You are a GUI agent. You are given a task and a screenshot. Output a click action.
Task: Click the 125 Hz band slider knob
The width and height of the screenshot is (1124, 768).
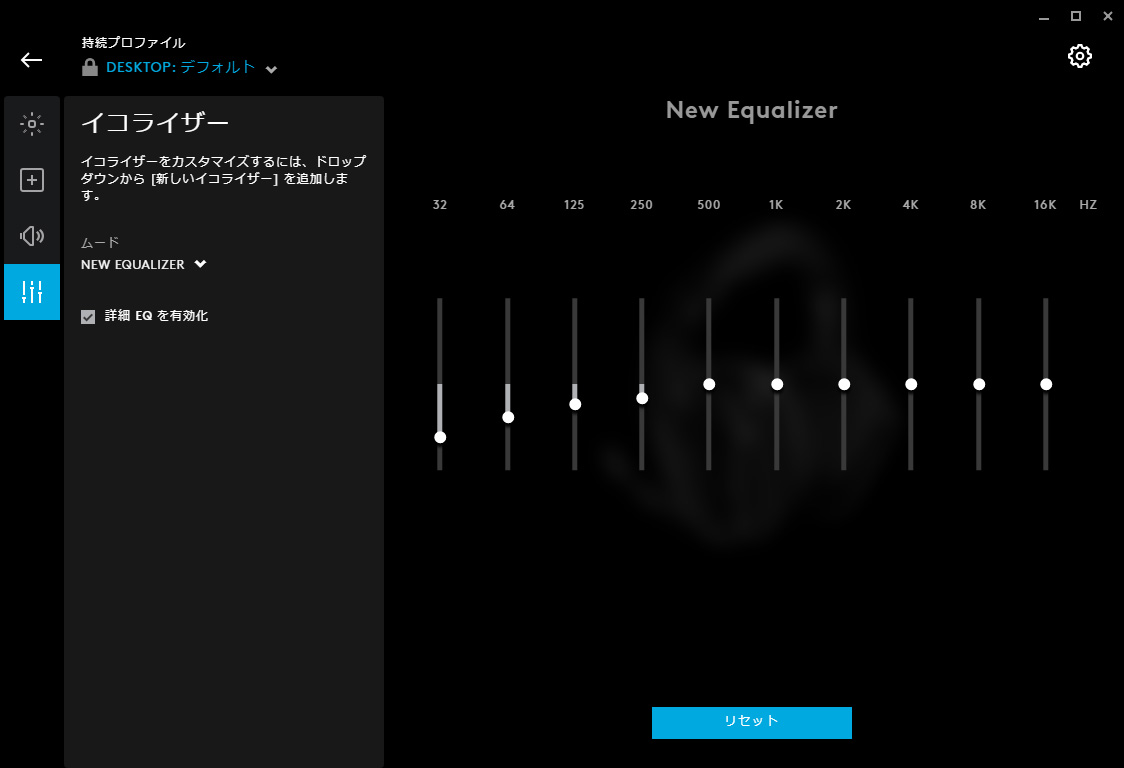575,404
